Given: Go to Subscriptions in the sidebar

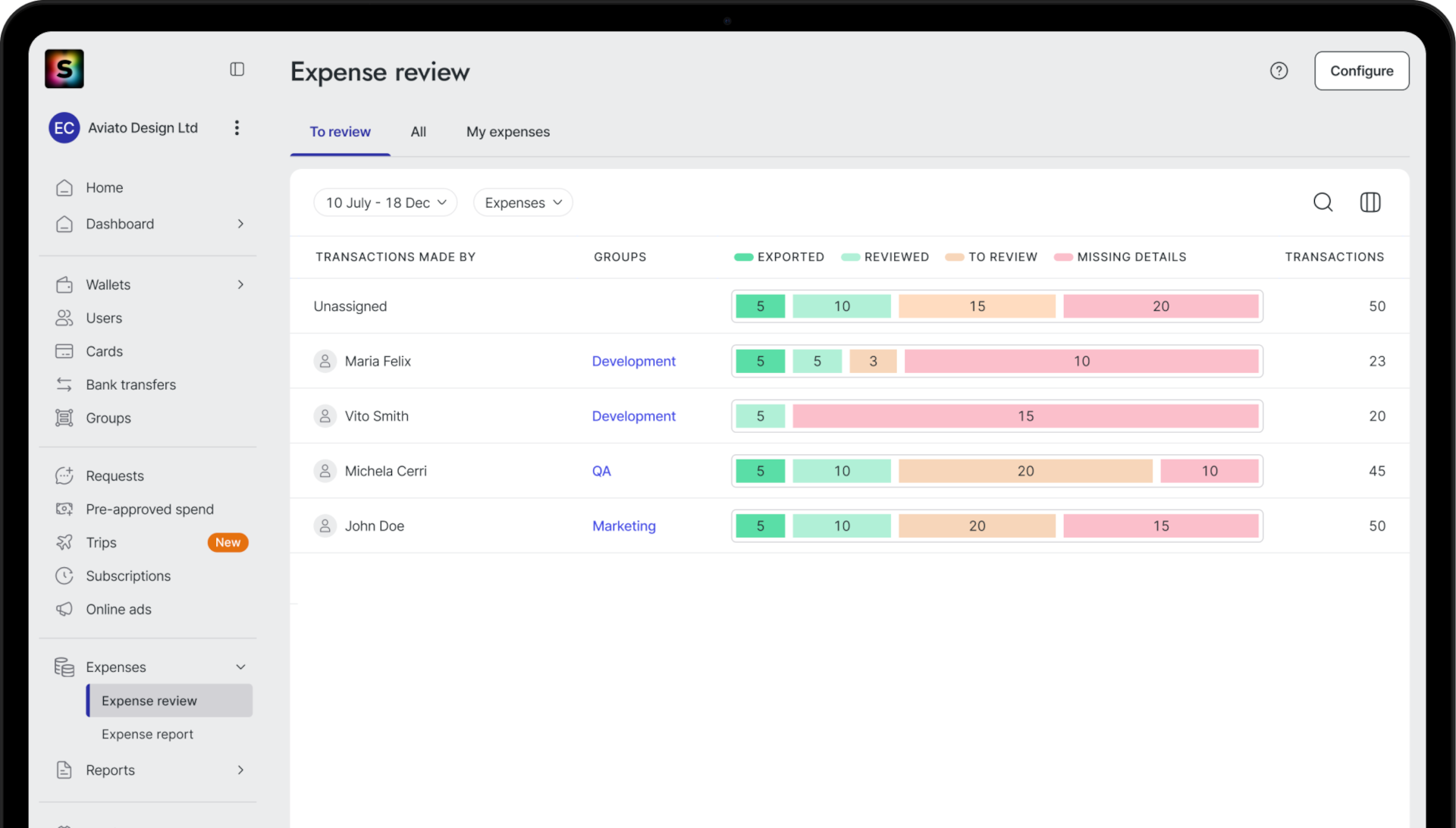Looking at the screenshot, I should click(128, 576).
